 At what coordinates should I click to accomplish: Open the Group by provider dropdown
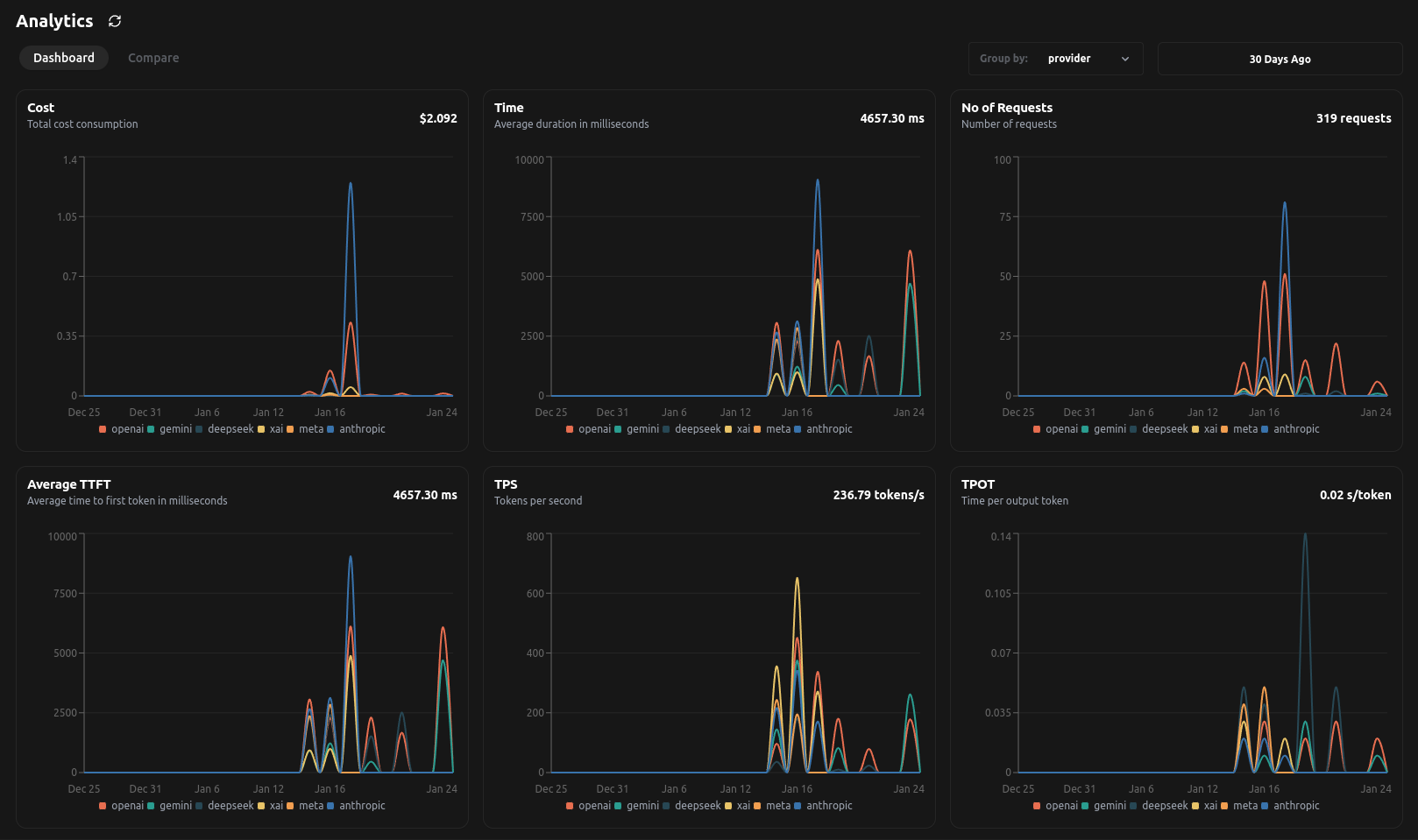[x=1055, y=59]
